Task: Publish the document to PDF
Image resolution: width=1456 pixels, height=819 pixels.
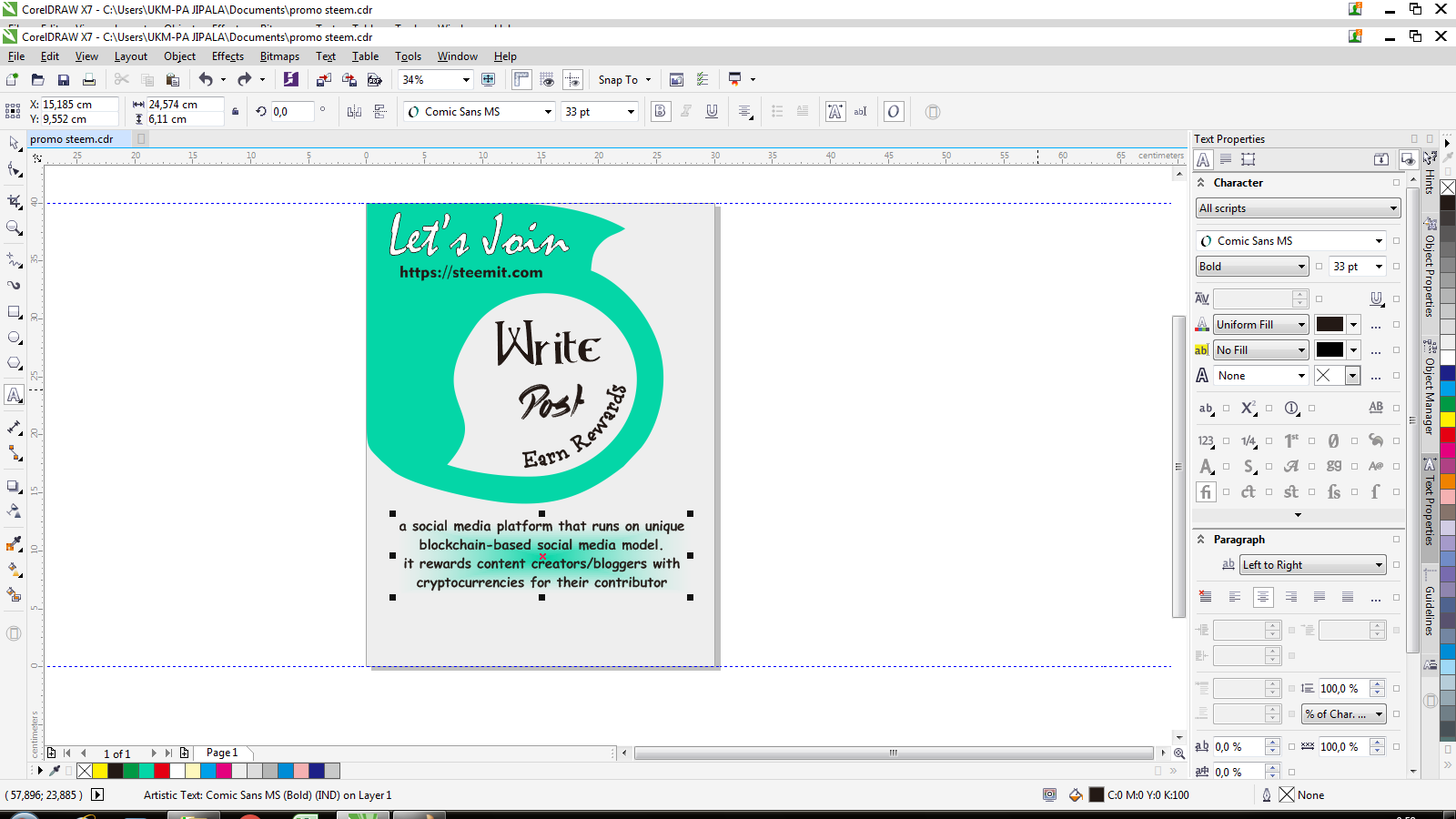Action: 374,80
